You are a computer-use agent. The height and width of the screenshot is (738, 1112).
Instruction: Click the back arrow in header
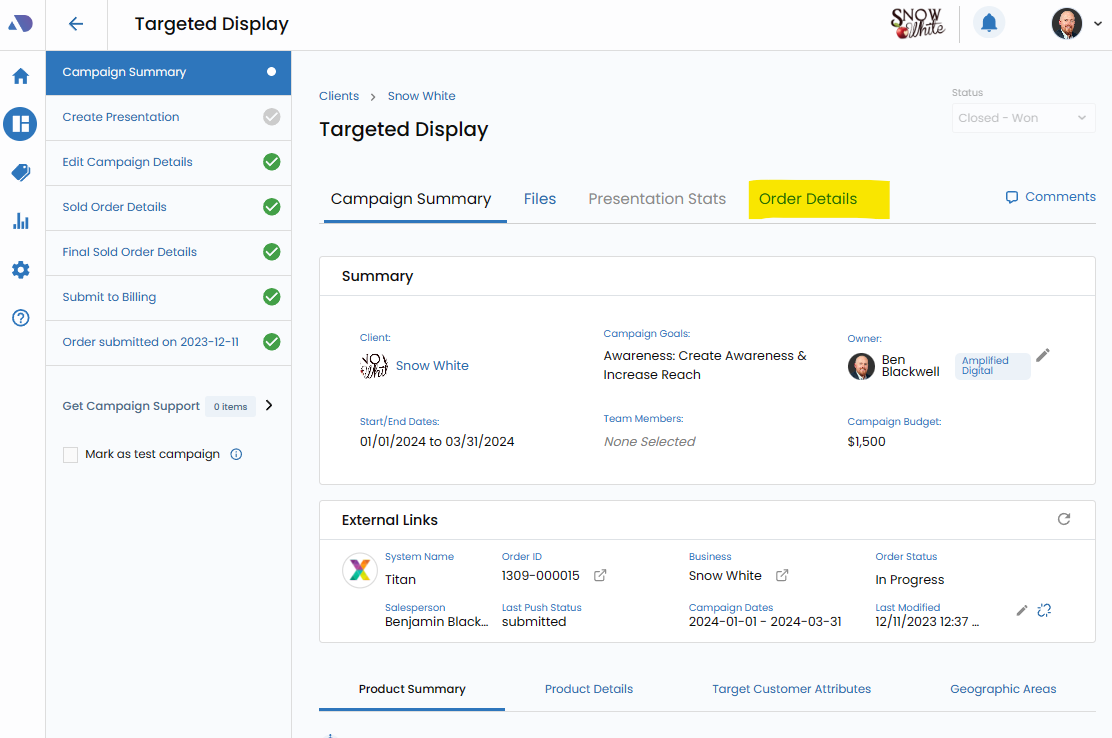click(76, 25)
